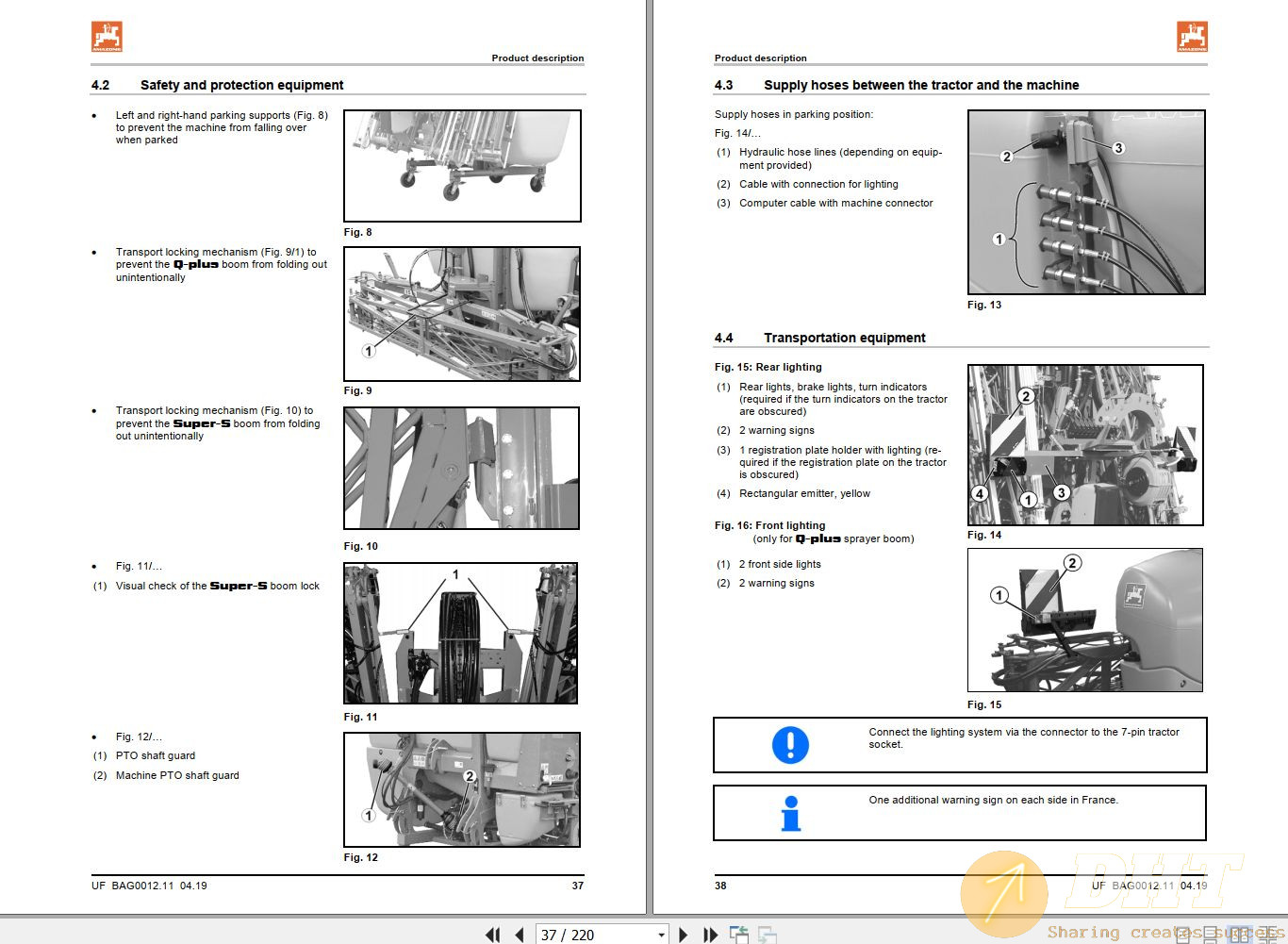Click the page number field showing 37 / 220
This screenshot has height=944, width=1288.
[595, 935]
